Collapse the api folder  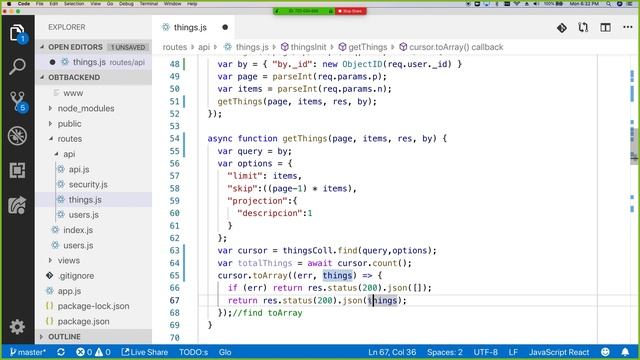pyautogui.click(x=69, y=154)
